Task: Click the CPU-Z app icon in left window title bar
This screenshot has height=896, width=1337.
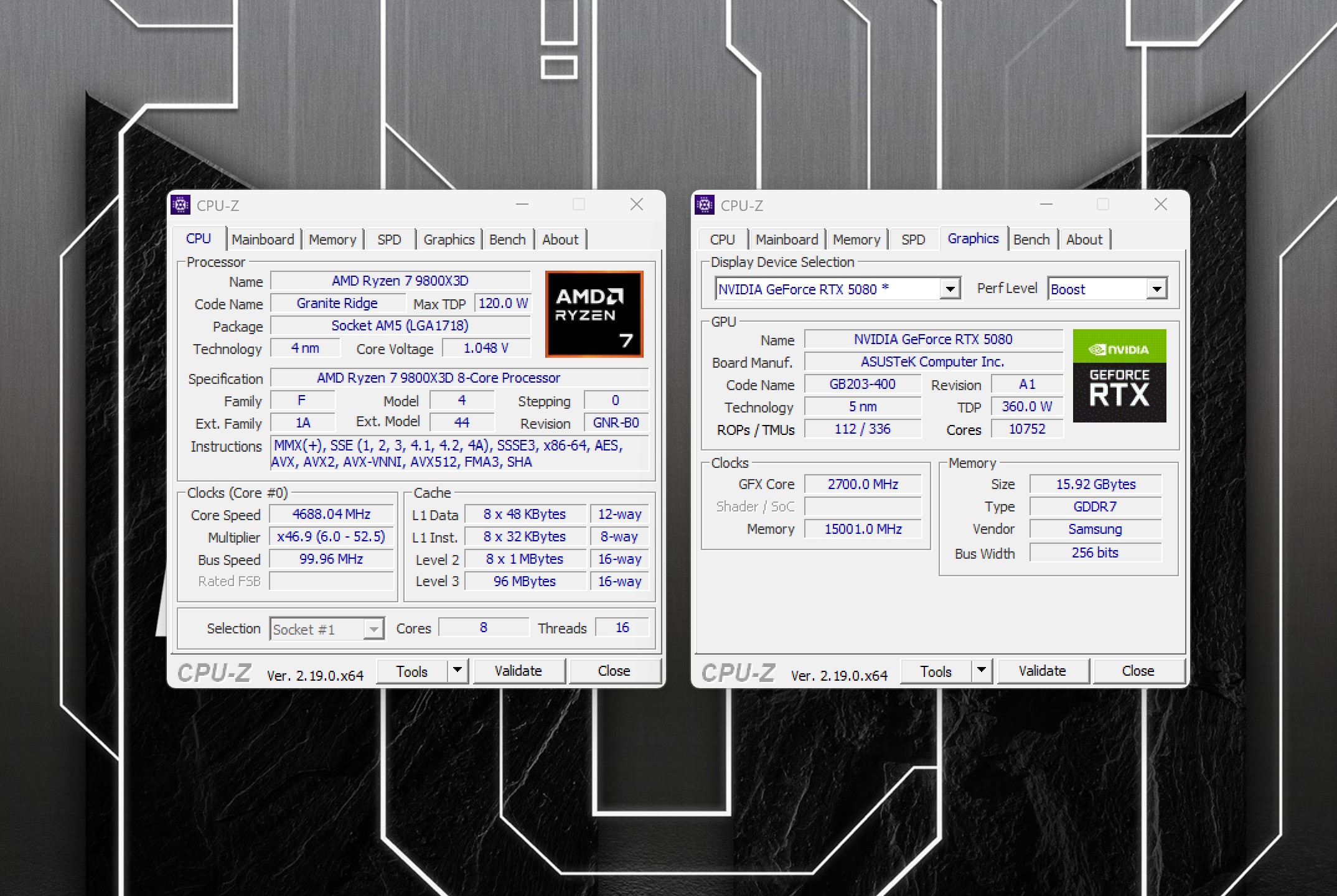Action: (181, 205)
